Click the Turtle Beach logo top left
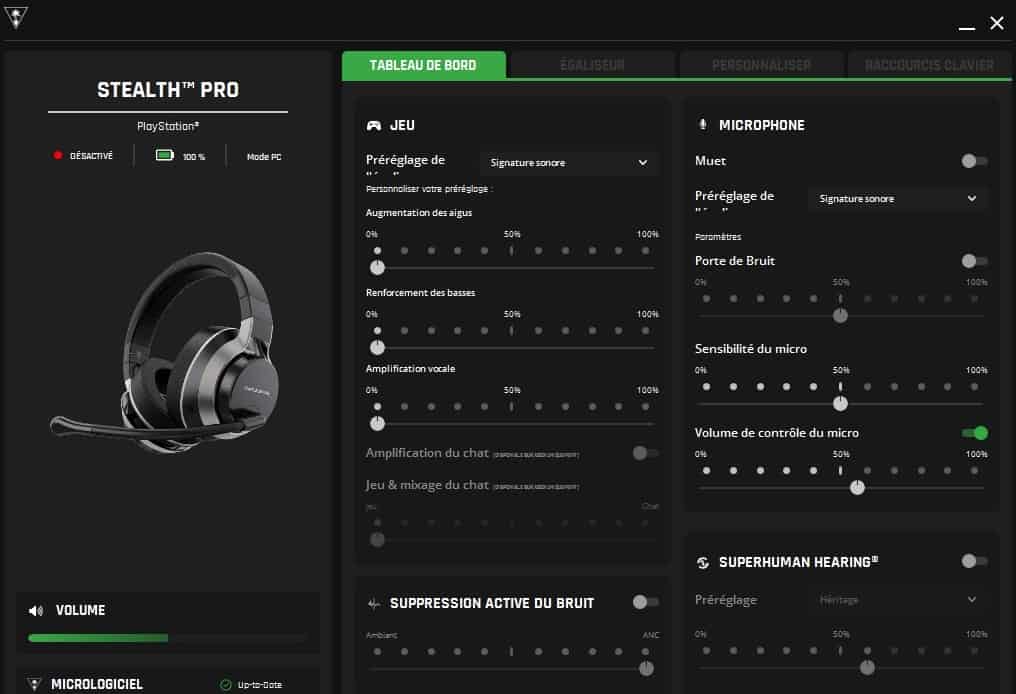1016x694 pixels. tap(18, 20)
